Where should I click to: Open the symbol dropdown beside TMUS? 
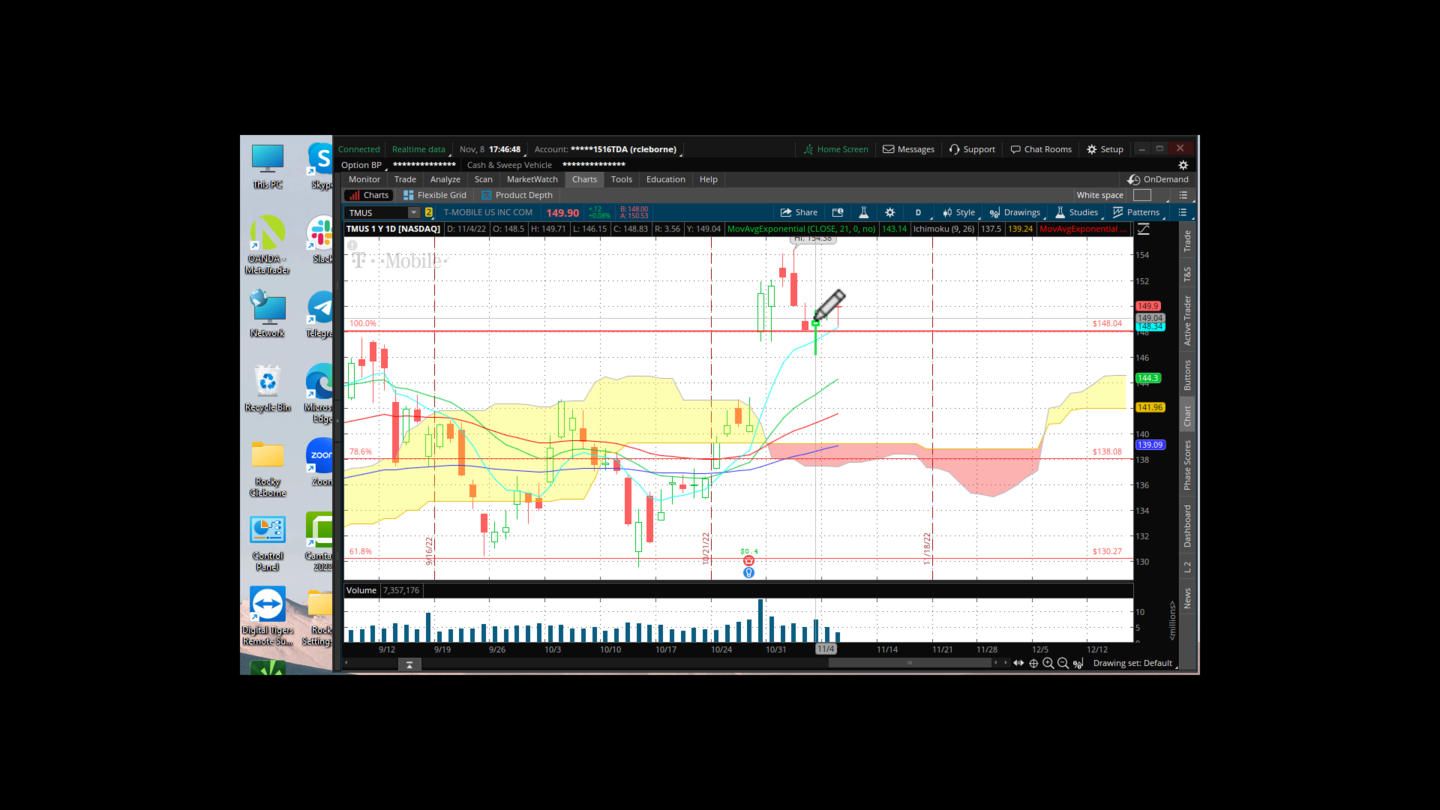point(413,212)
